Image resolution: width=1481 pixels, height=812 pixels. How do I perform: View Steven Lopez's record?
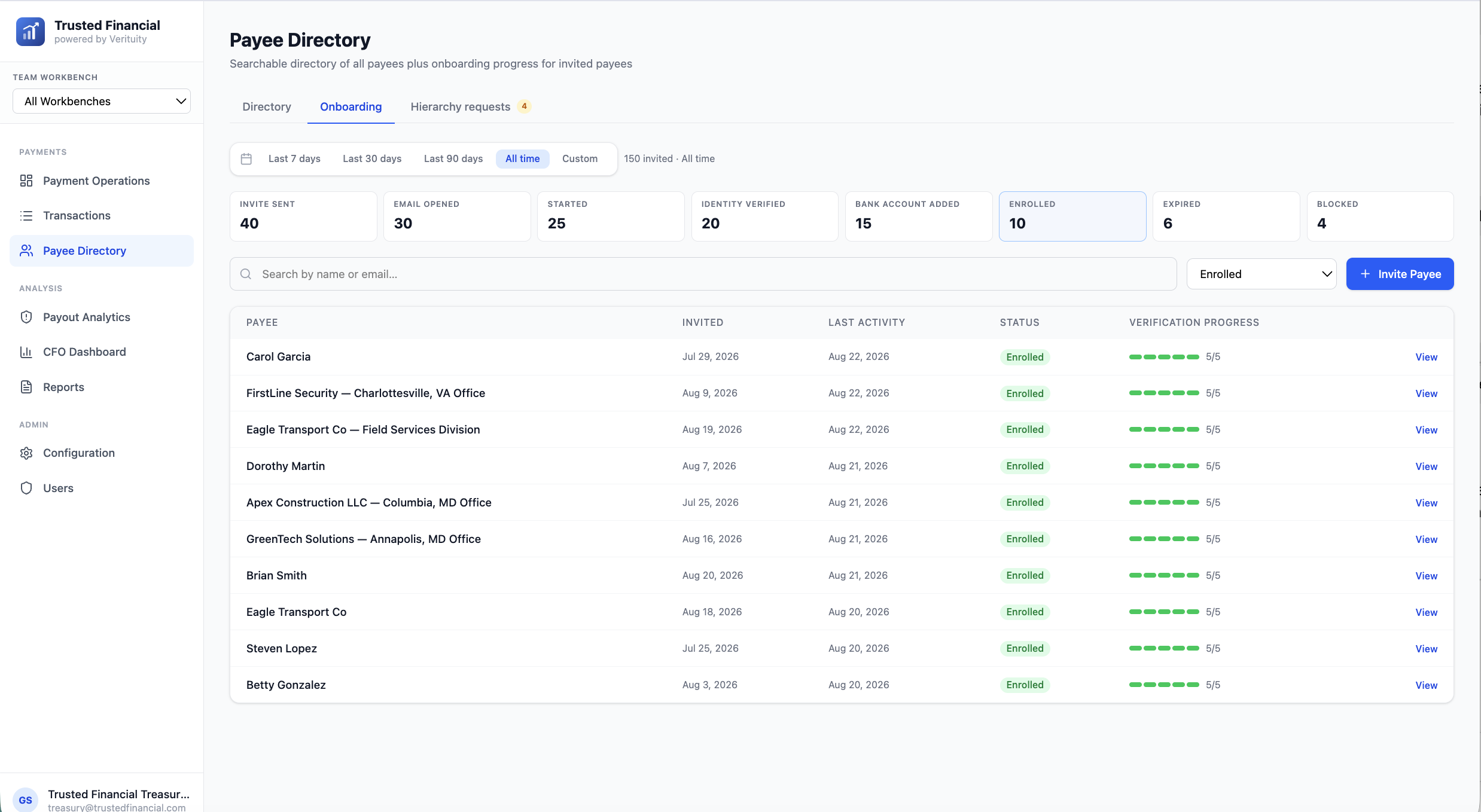[x=1427, y=649]
